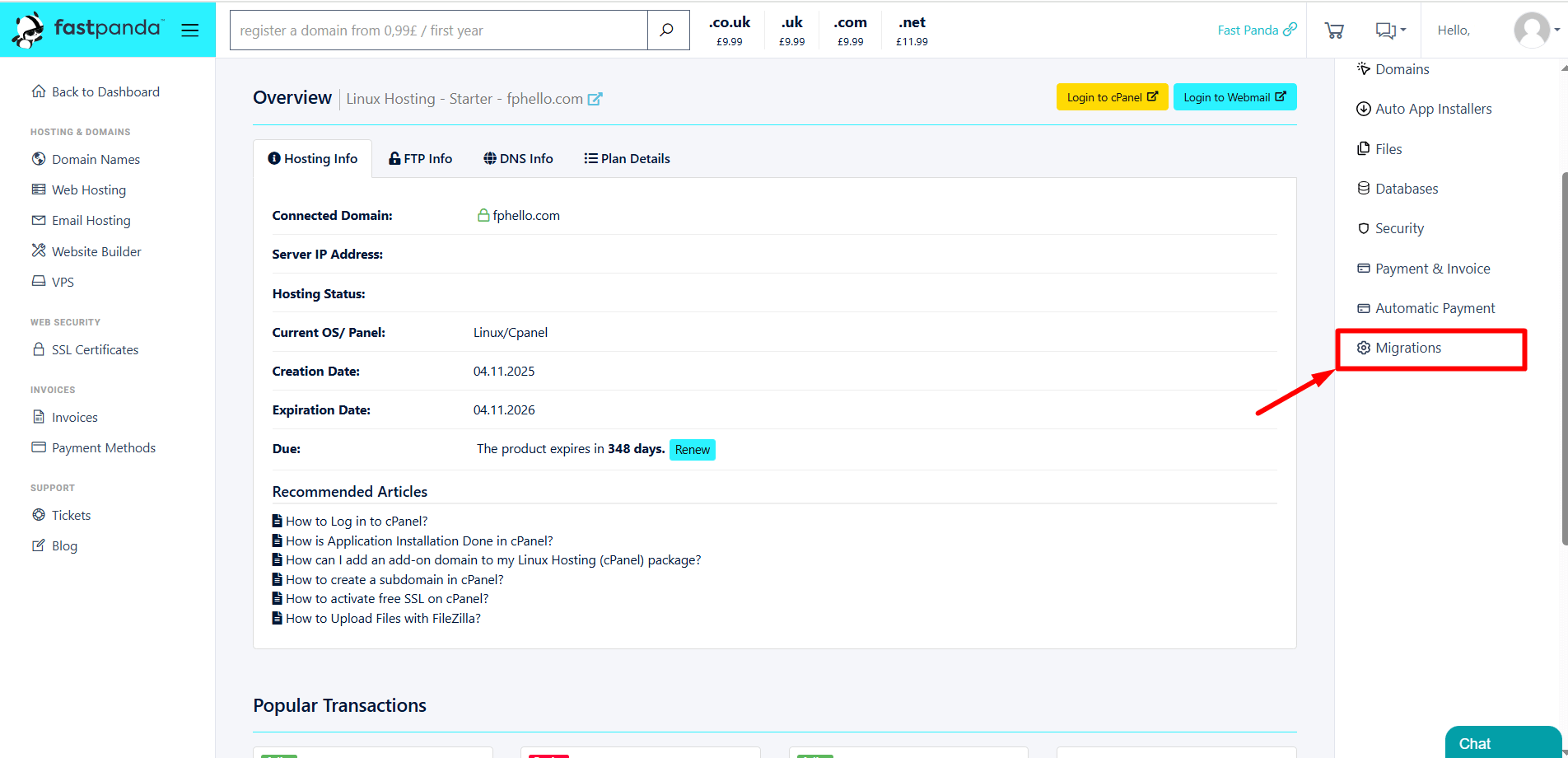This screenshot has height=758, width=1568.
Task: Expand the user avatar dropdown
Action: coord(1537,30)
